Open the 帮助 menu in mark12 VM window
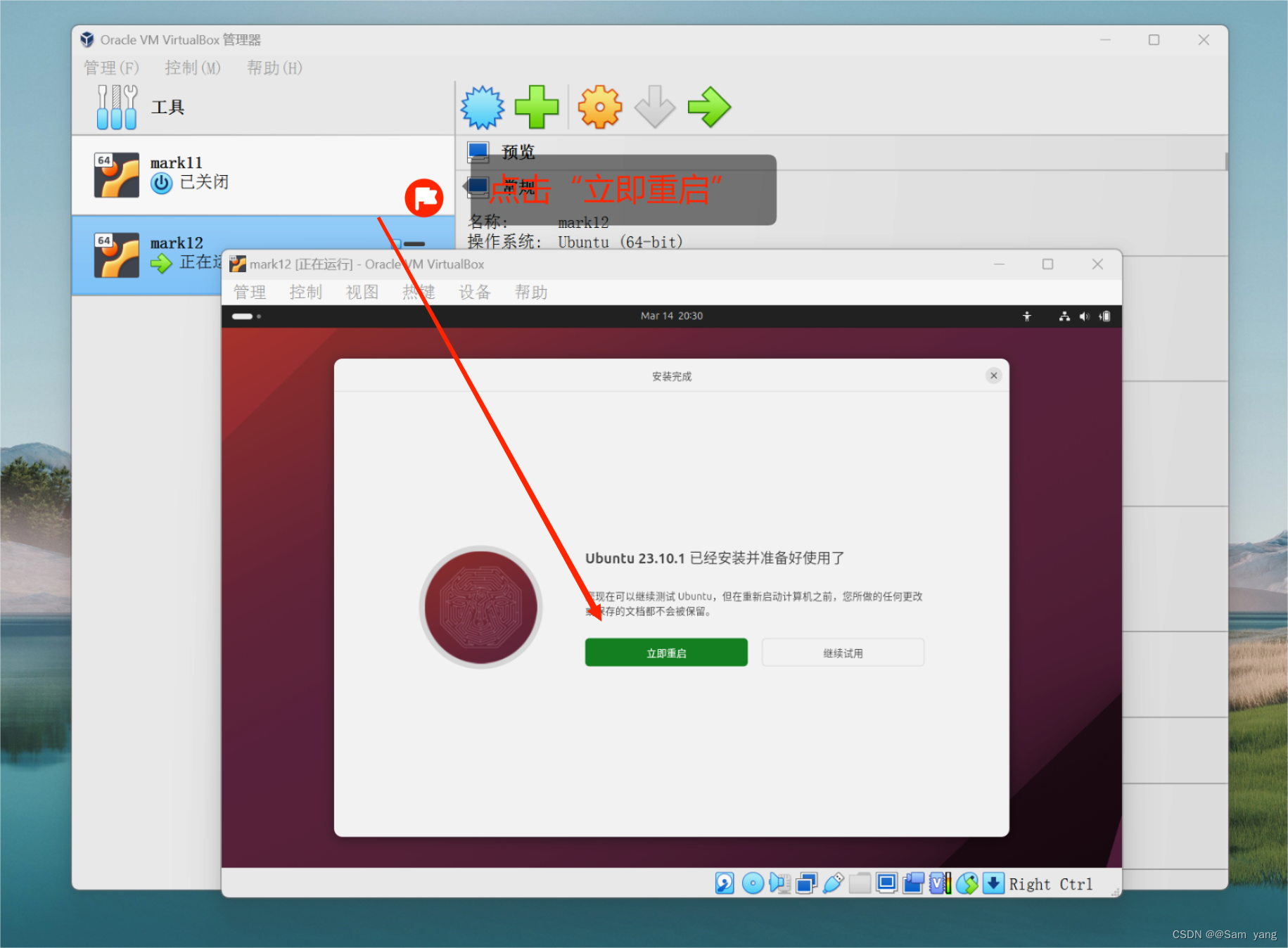This screenshot has width=1288, height=948. point(531,292)
